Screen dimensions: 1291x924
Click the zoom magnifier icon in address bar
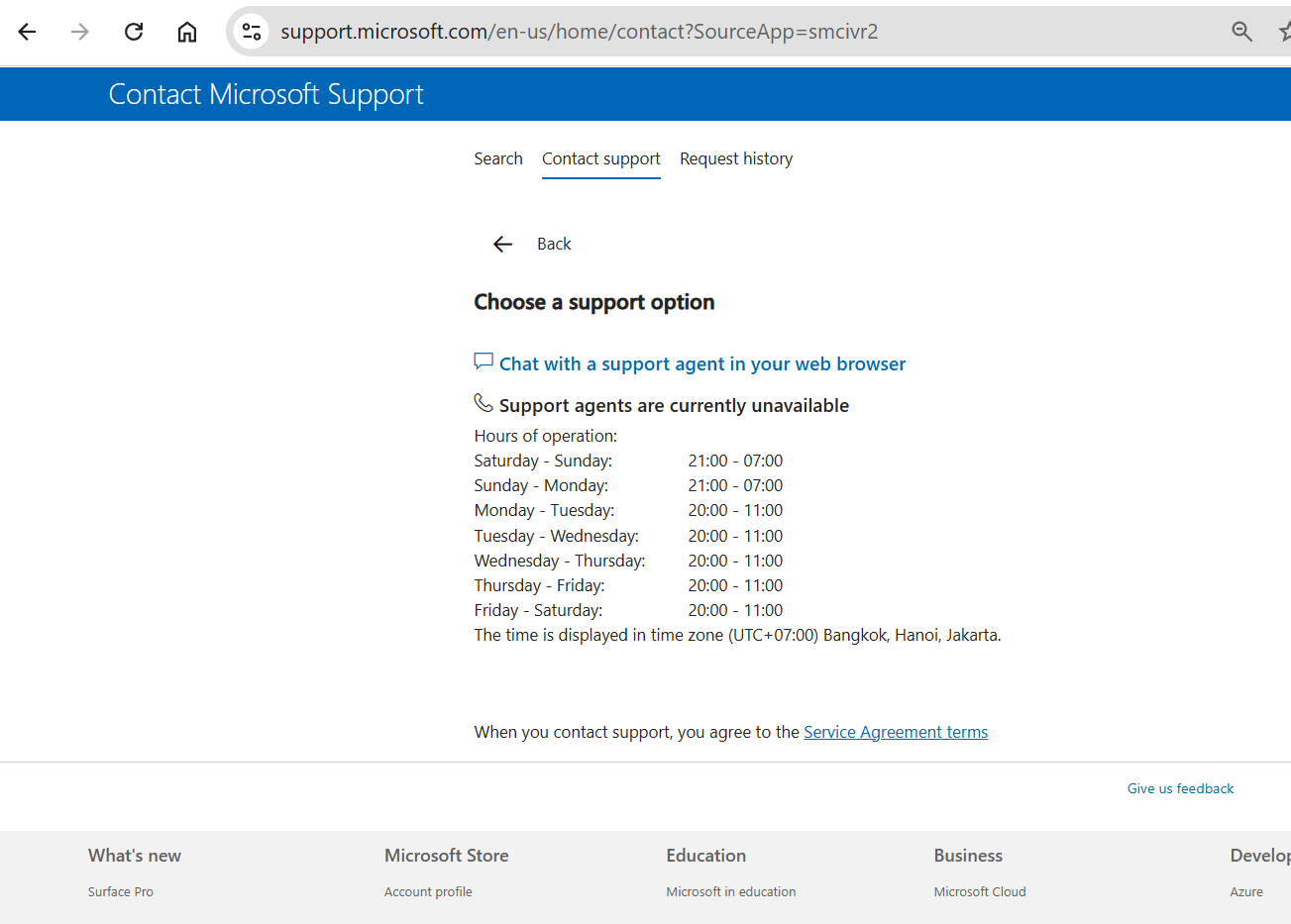coord(1241,32)
